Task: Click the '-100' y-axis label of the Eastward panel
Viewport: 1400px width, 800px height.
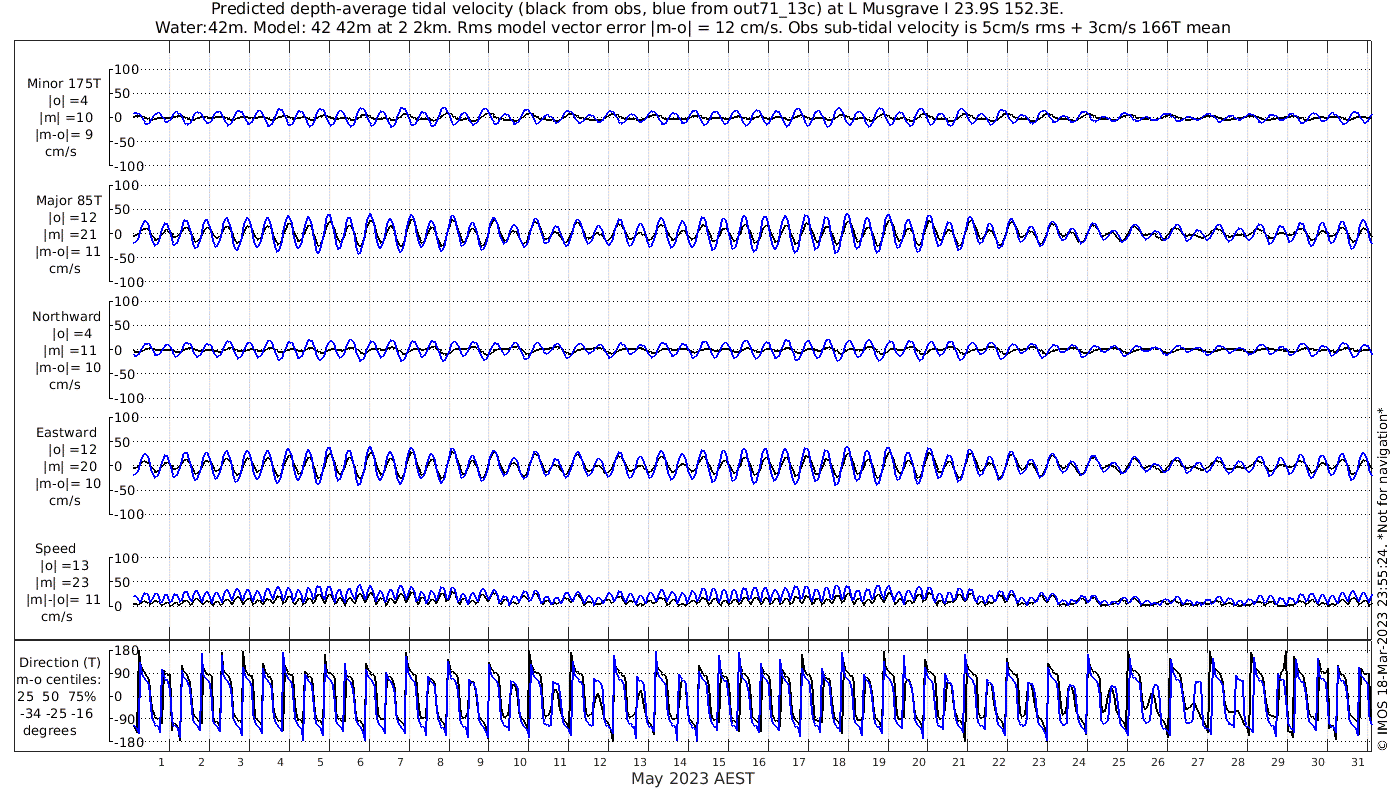Action: click(x=130, y=514)
